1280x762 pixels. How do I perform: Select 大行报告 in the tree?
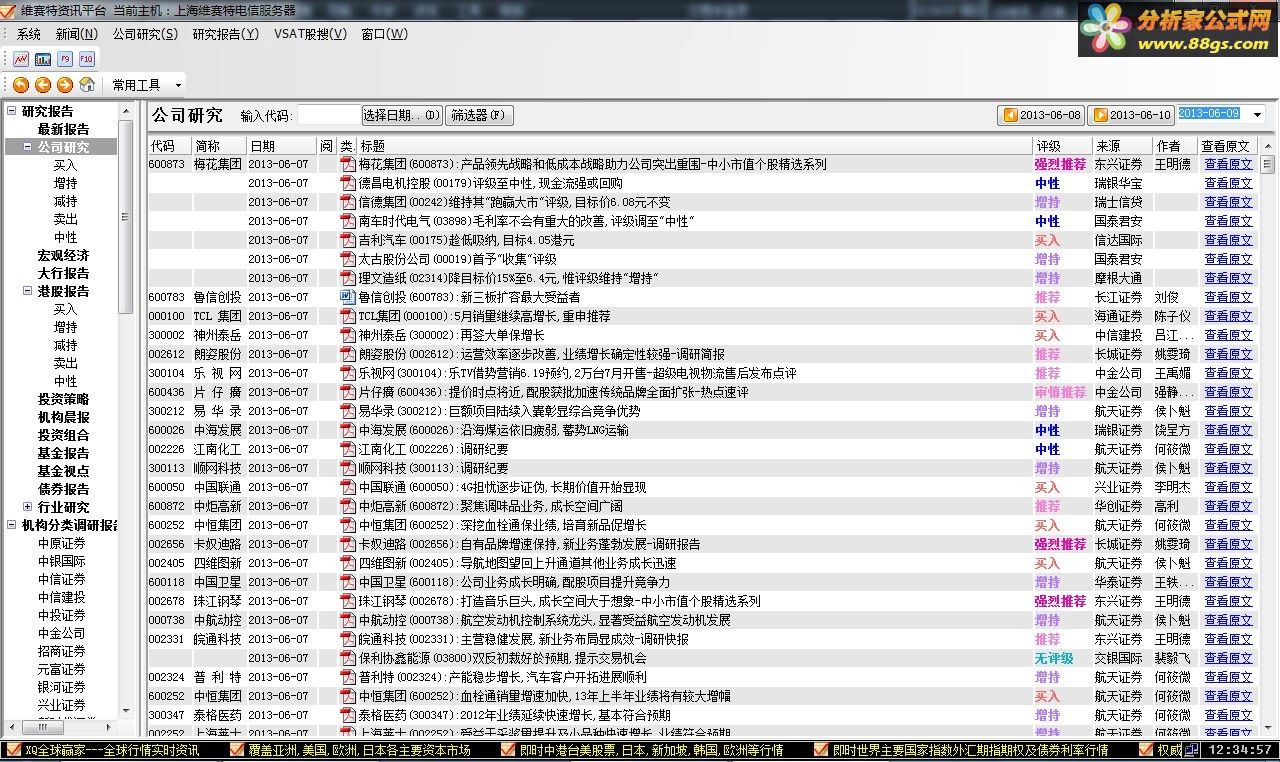[63, 273]
